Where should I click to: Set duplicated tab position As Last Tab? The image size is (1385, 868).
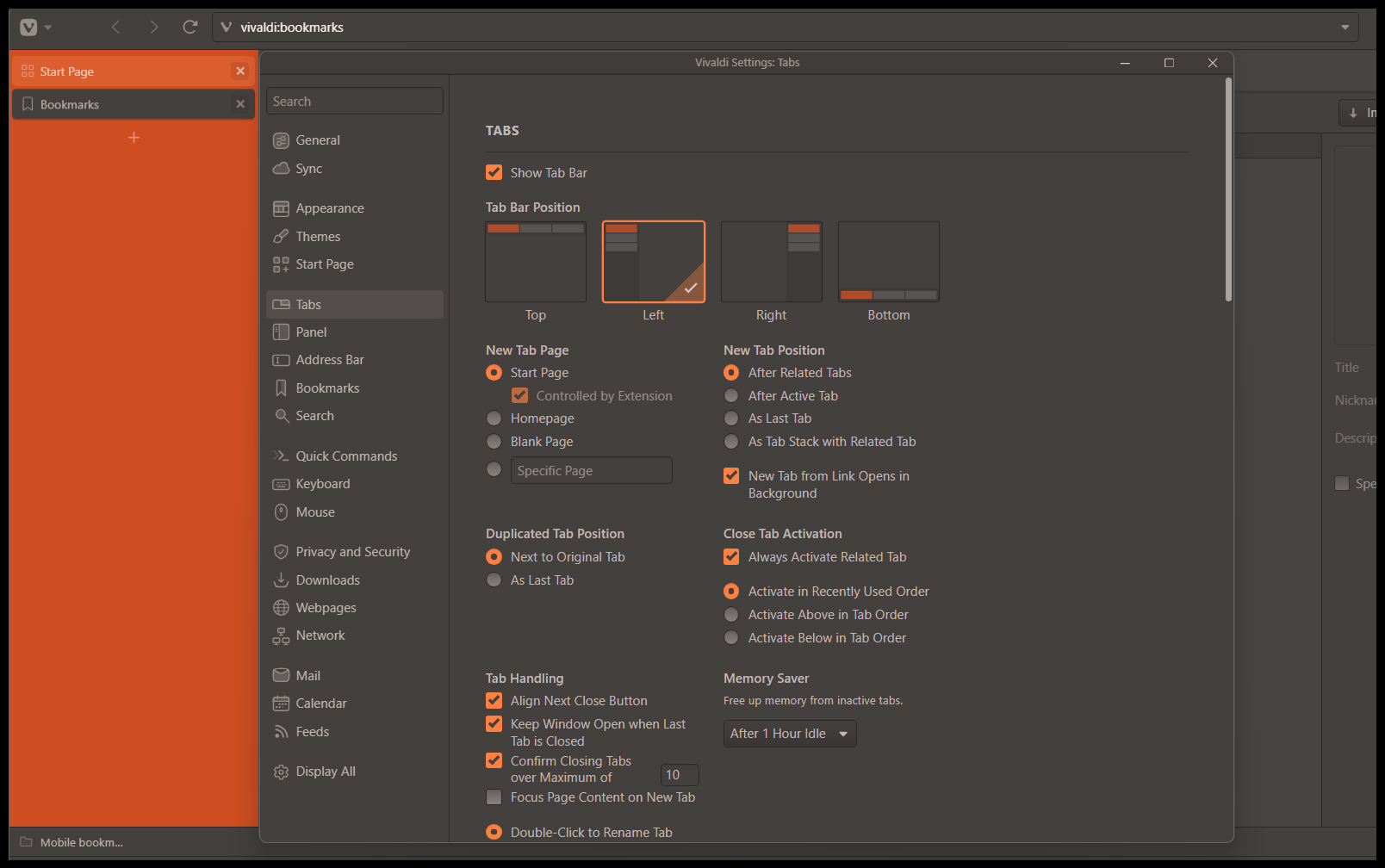click(494, 580)
